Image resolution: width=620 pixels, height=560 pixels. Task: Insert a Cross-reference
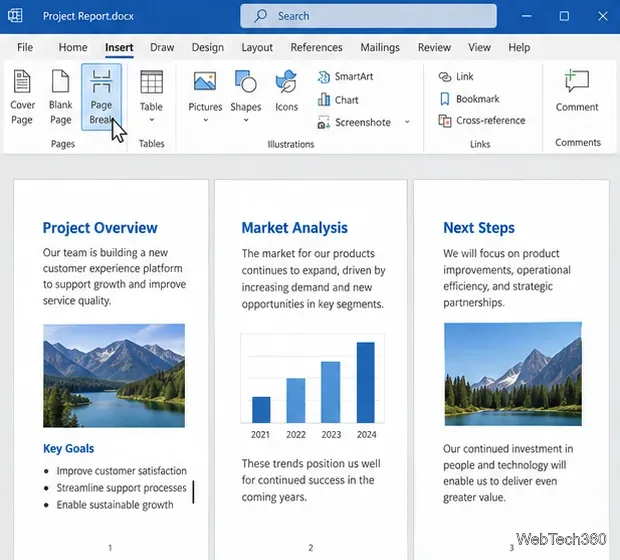pos(482,121)
